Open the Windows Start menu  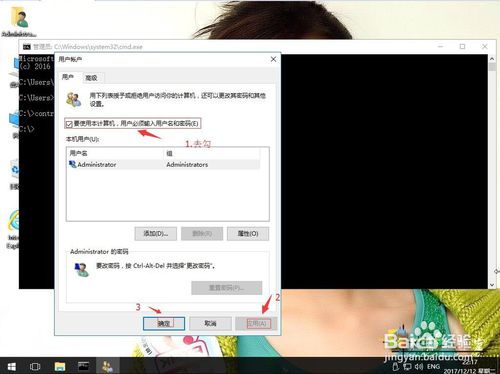tap(12, 366)
